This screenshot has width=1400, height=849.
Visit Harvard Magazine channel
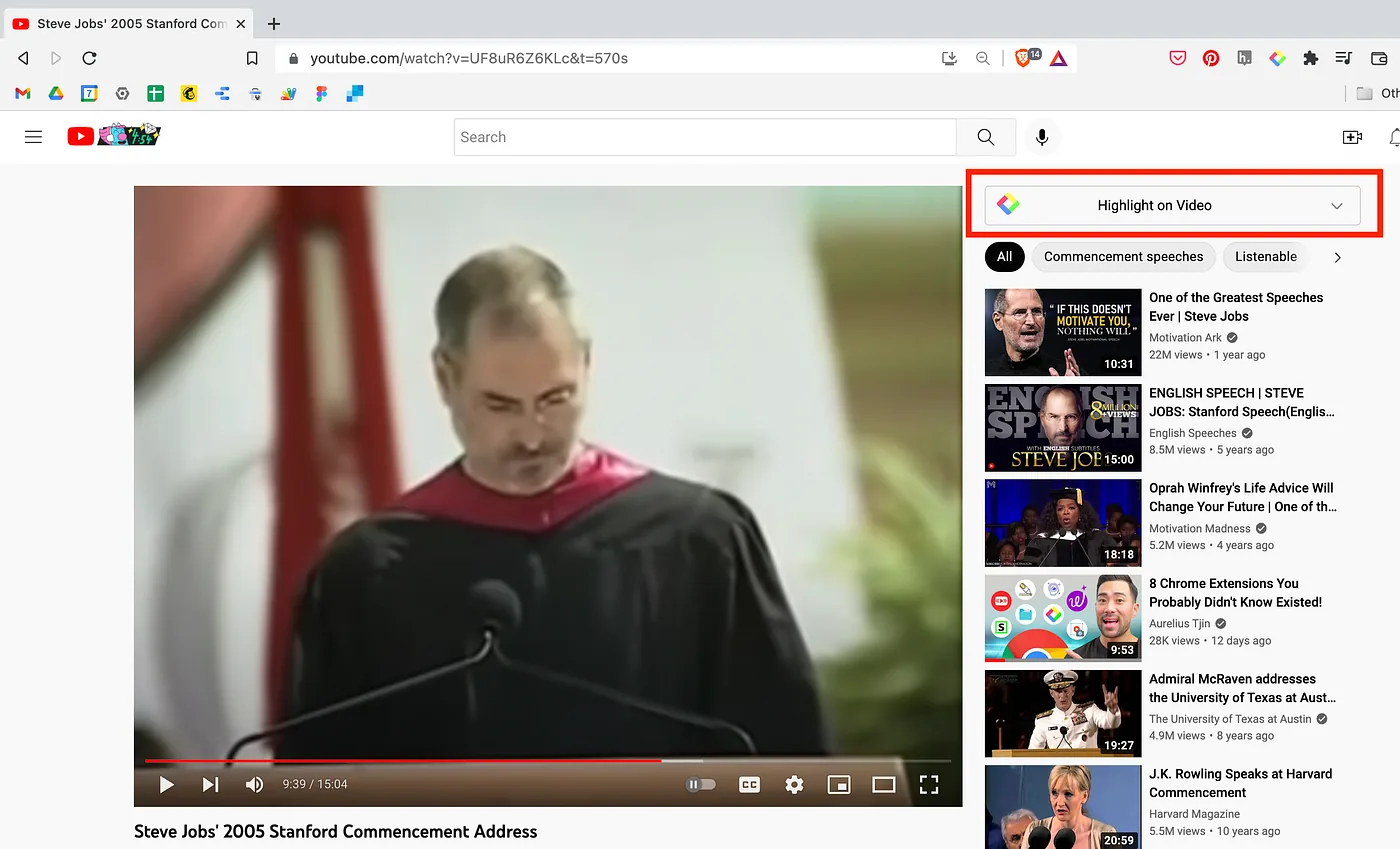click(1194, 814)
